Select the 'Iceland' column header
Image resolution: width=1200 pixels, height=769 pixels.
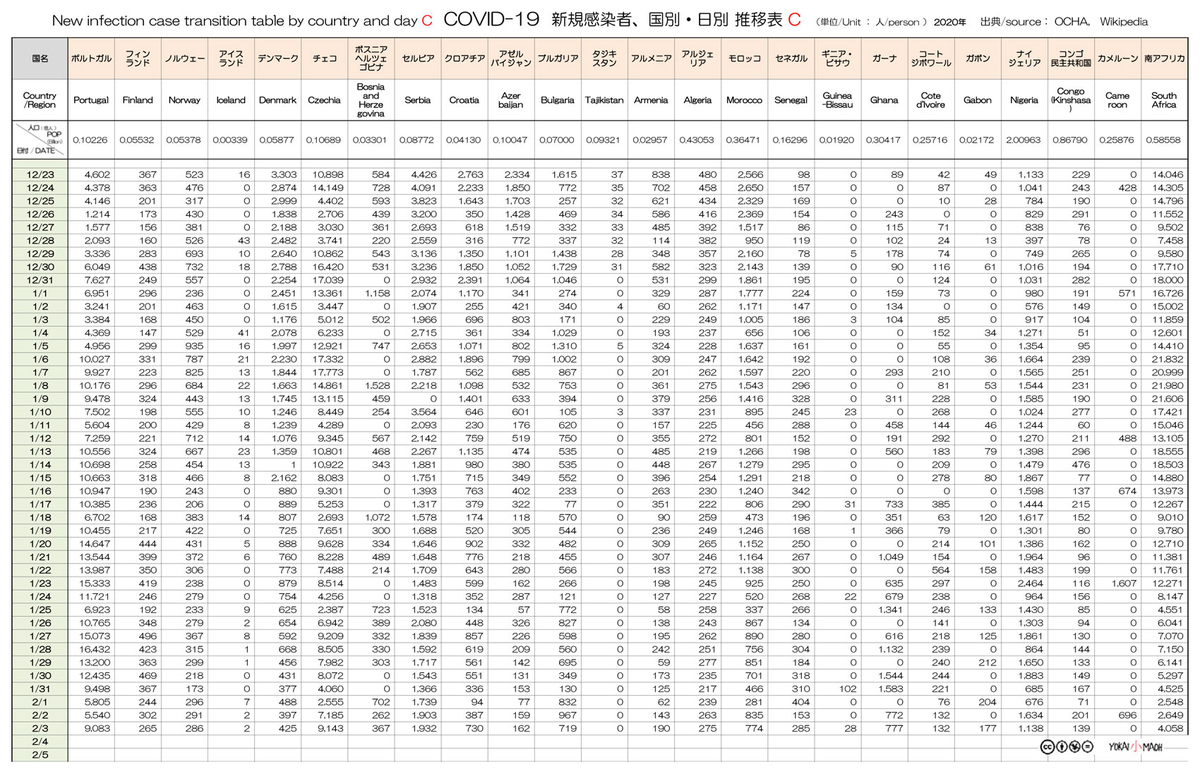230,101
